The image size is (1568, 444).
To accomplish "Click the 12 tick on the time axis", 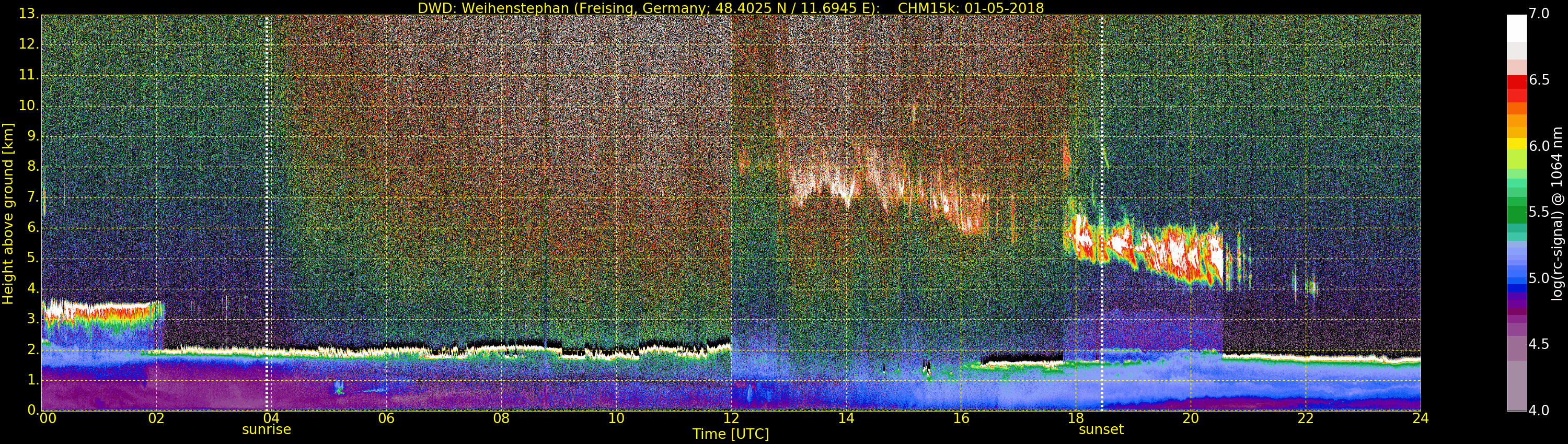I will (x=731, y=418).
